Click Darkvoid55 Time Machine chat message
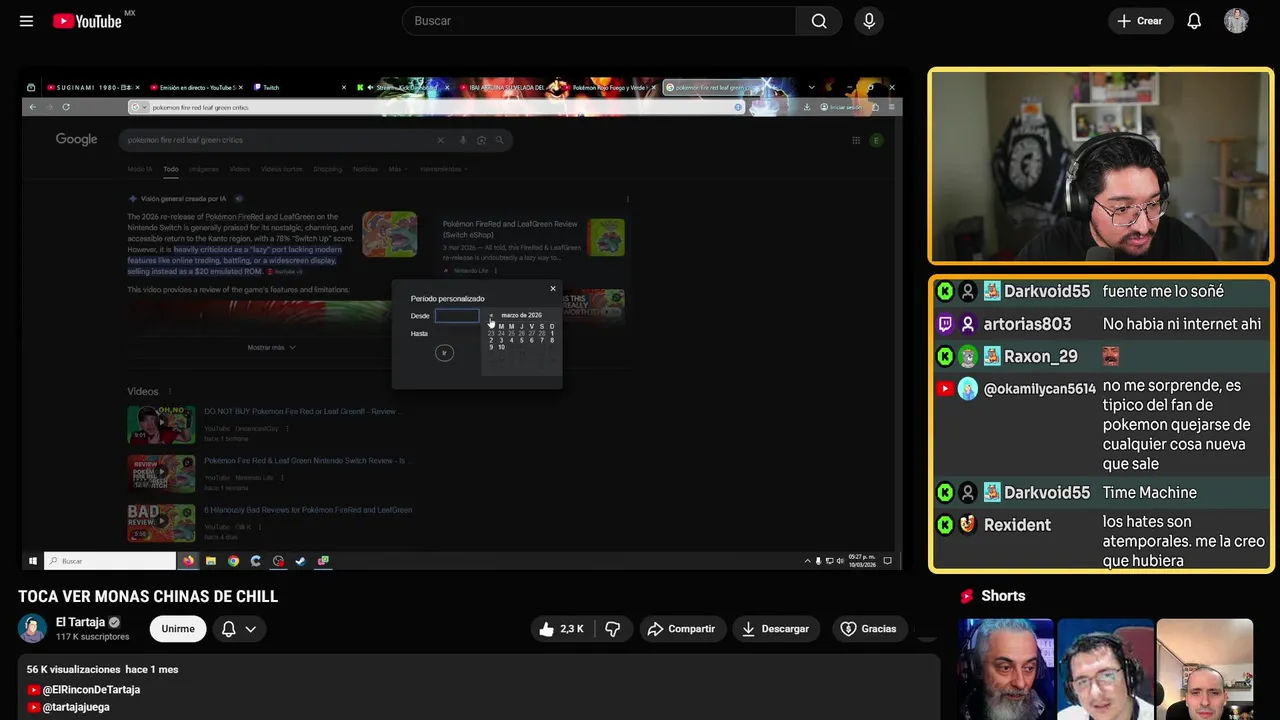This screenshot has height=720, width=1280. click(1100, 493)
